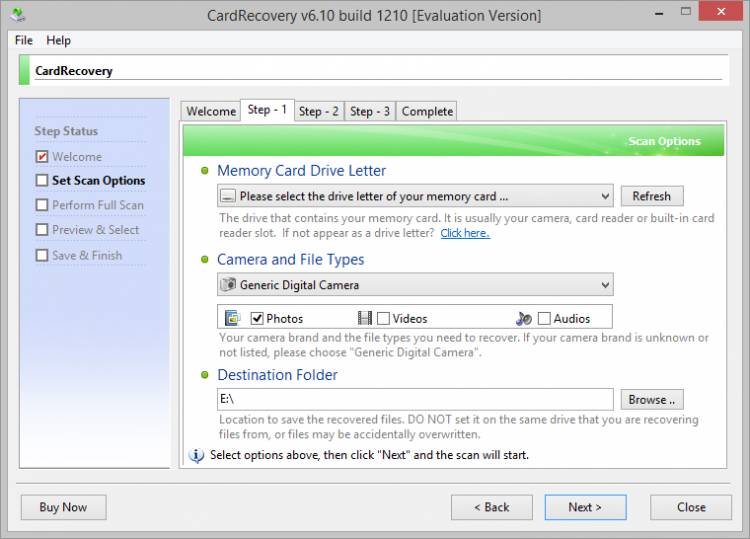Click green bullet beside Camera and File Types
750x539 pixels.
tap(205, 259)
